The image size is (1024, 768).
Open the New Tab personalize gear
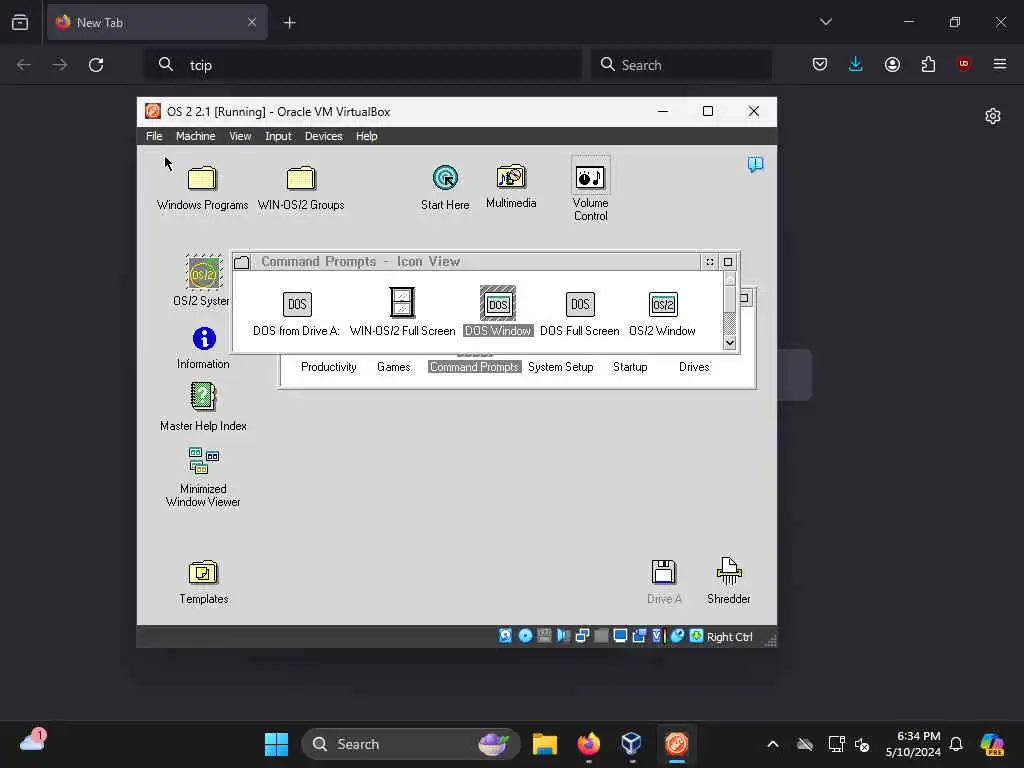[993, 116]
